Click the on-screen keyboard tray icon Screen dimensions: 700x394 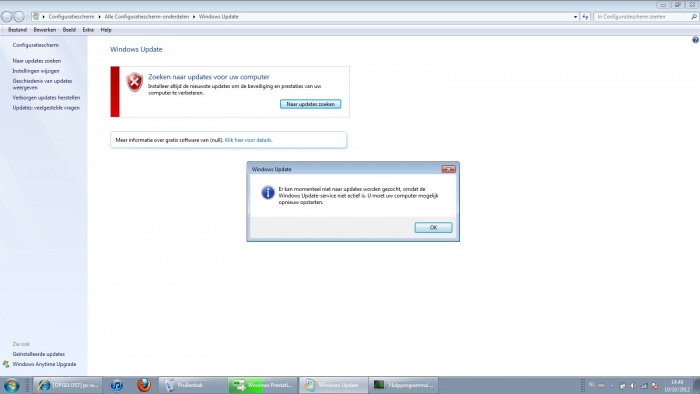point(601,385)
